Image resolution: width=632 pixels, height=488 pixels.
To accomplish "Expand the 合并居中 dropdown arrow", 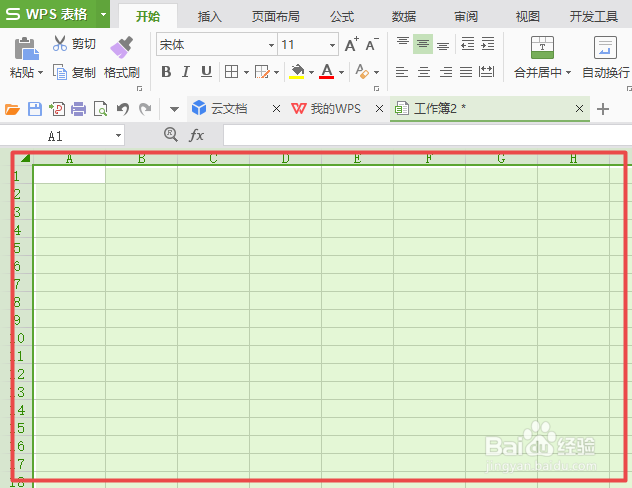I will pos(568,73).
